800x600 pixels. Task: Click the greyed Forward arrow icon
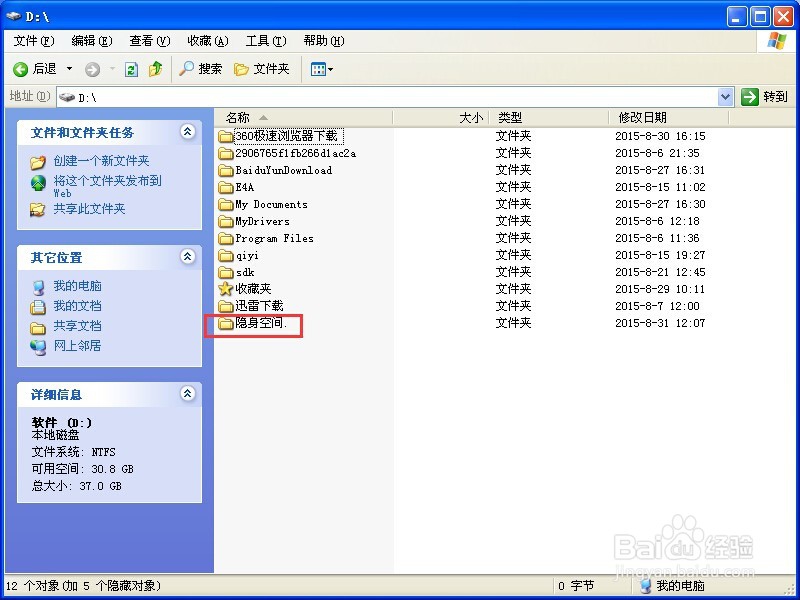point(92,69)
